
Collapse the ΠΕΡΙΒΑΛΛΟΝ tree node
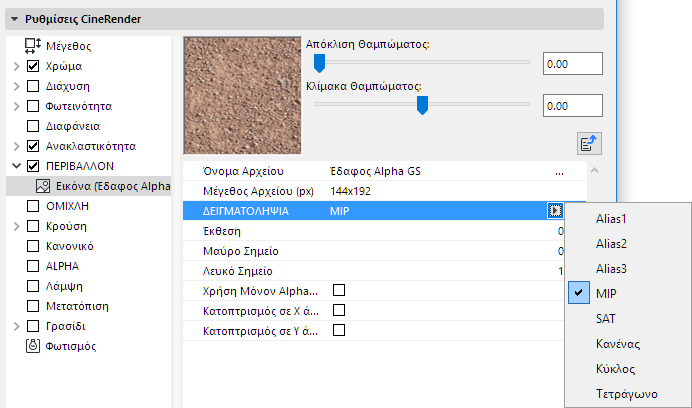[x=16, y=166]
